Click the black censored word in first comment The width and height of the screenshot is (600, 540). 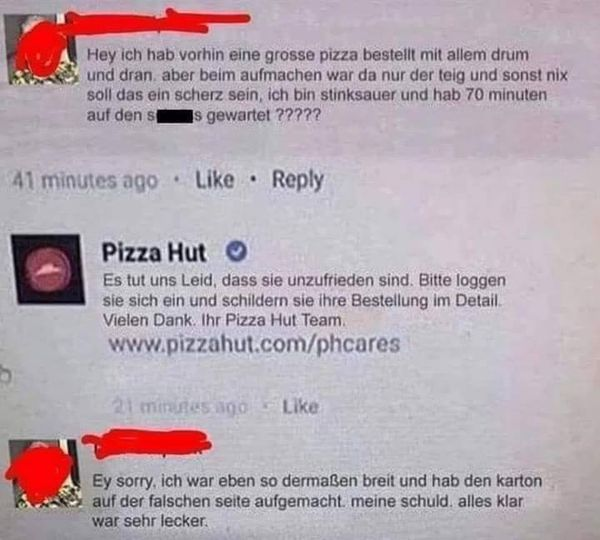pos(174,116)
